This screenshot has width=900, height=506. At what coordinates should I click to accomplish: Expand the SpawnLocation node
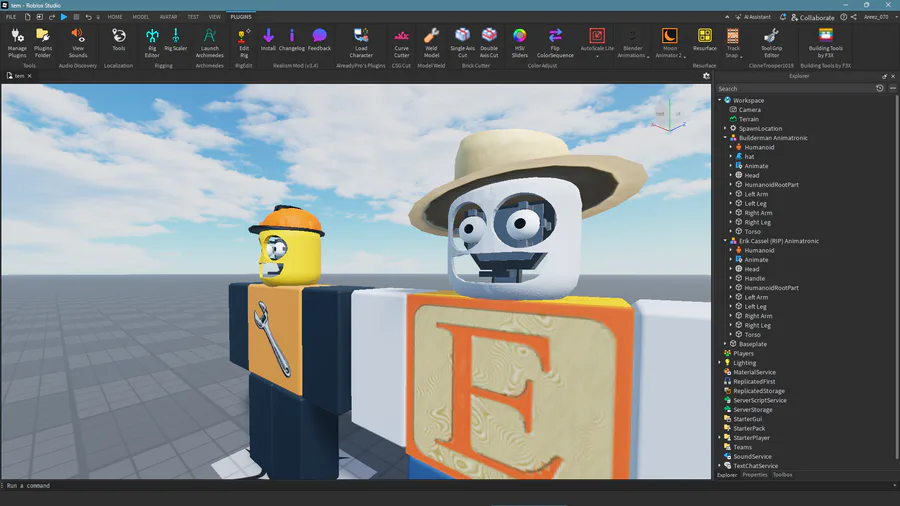tap(726, 129)
